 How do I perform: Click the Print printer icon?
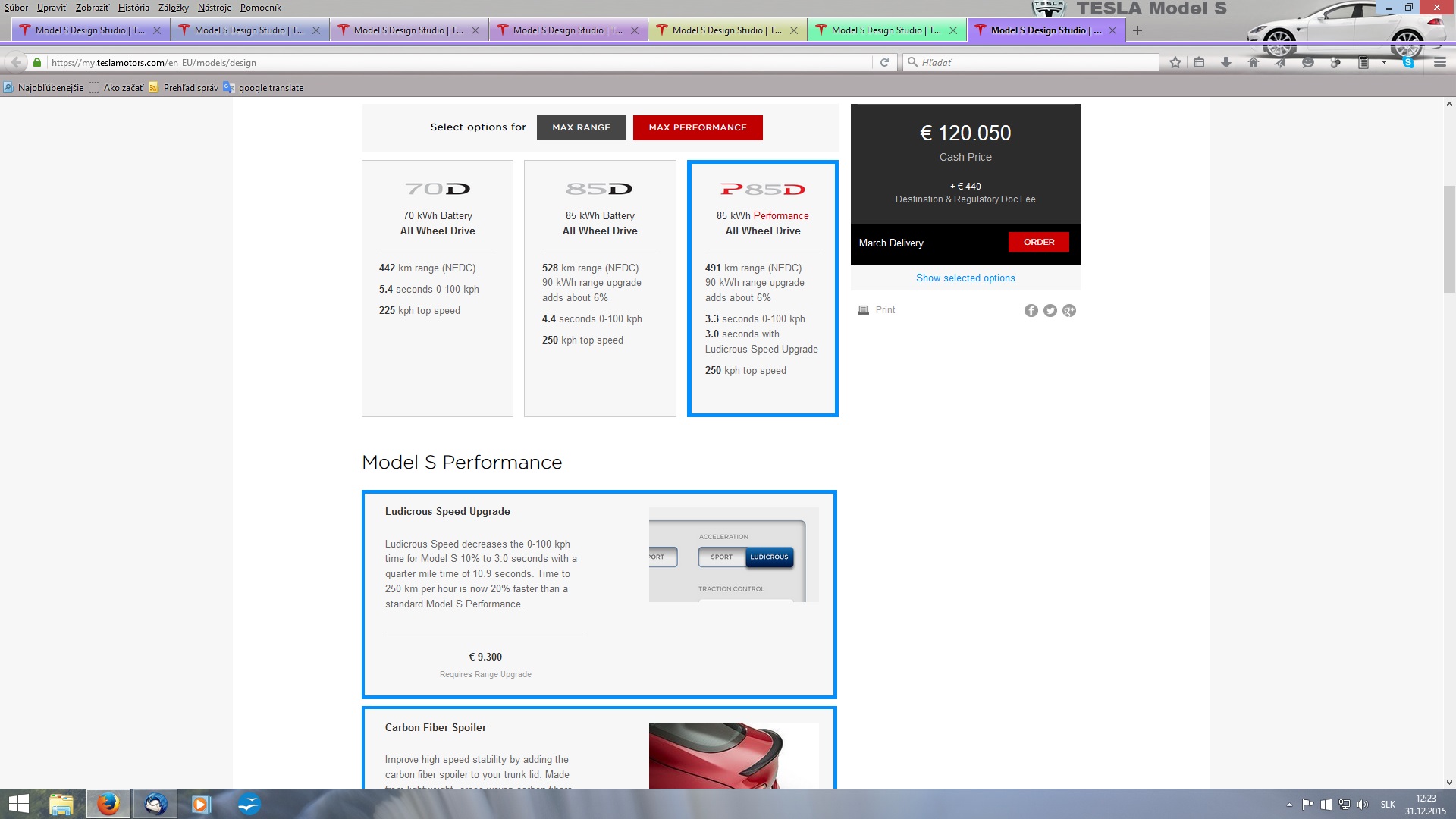click(863, 310)
